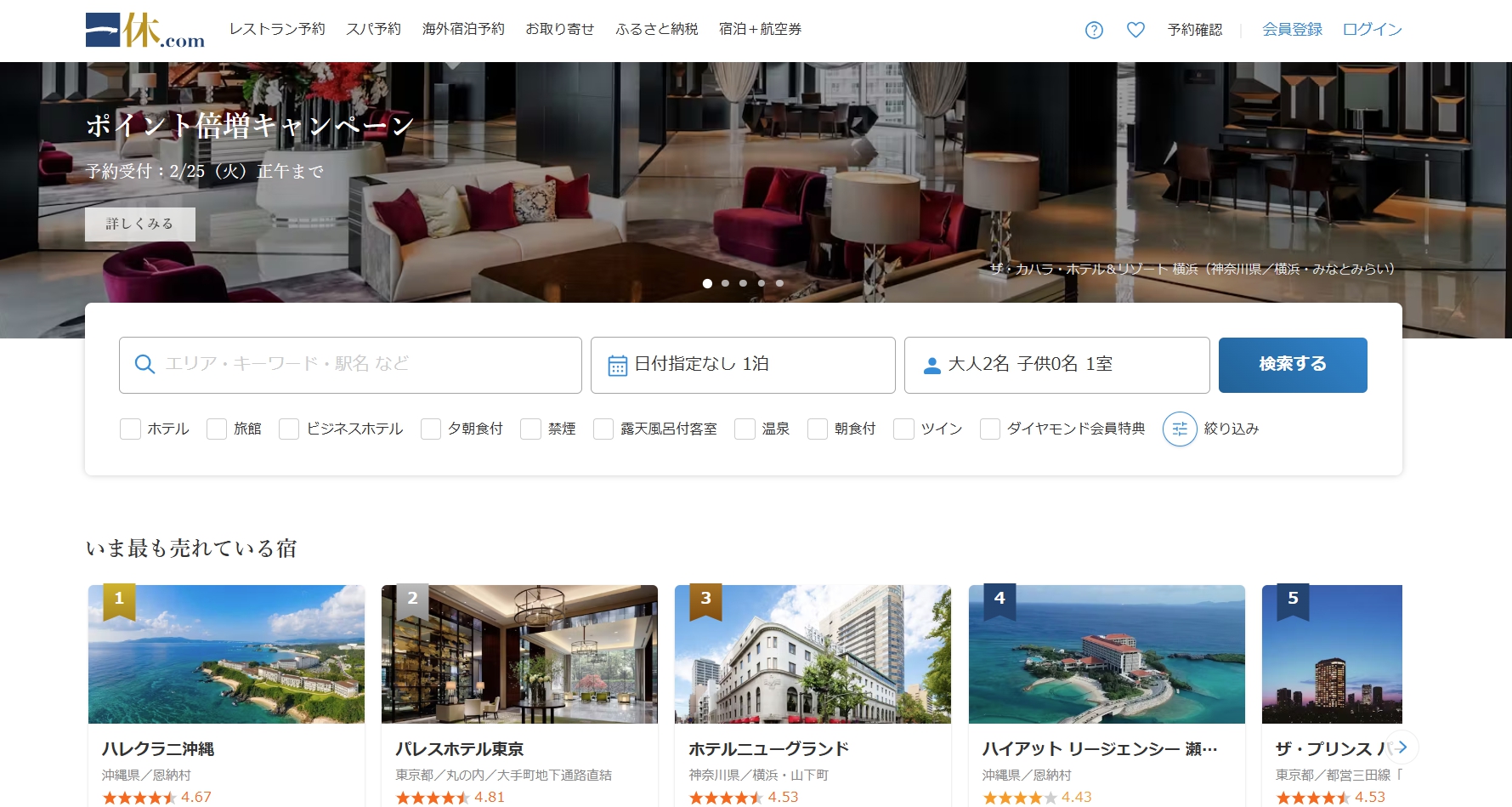The width and height of the screenshot is (1512, 807).
Task: Click the ハレクラニ沖縄 hotel name
Action: click(x=158, y=749)
